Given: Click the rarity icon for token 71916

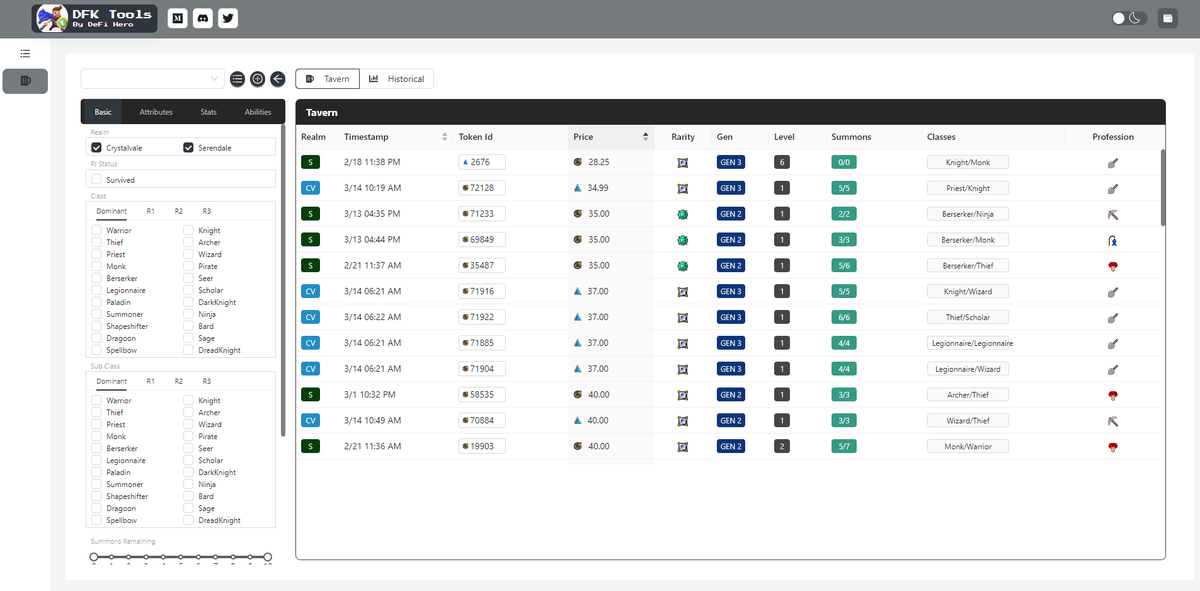Looking at the screenshot, I should [x=683, y=291].
